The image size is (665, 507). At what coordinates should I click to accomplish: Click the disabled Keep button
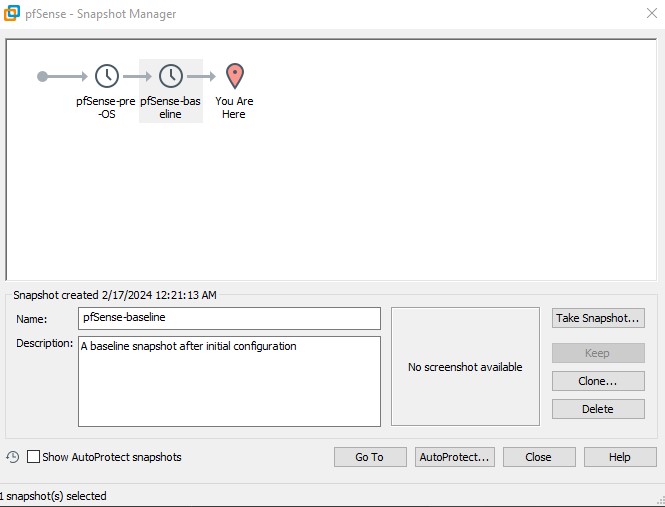coord(598,353)
